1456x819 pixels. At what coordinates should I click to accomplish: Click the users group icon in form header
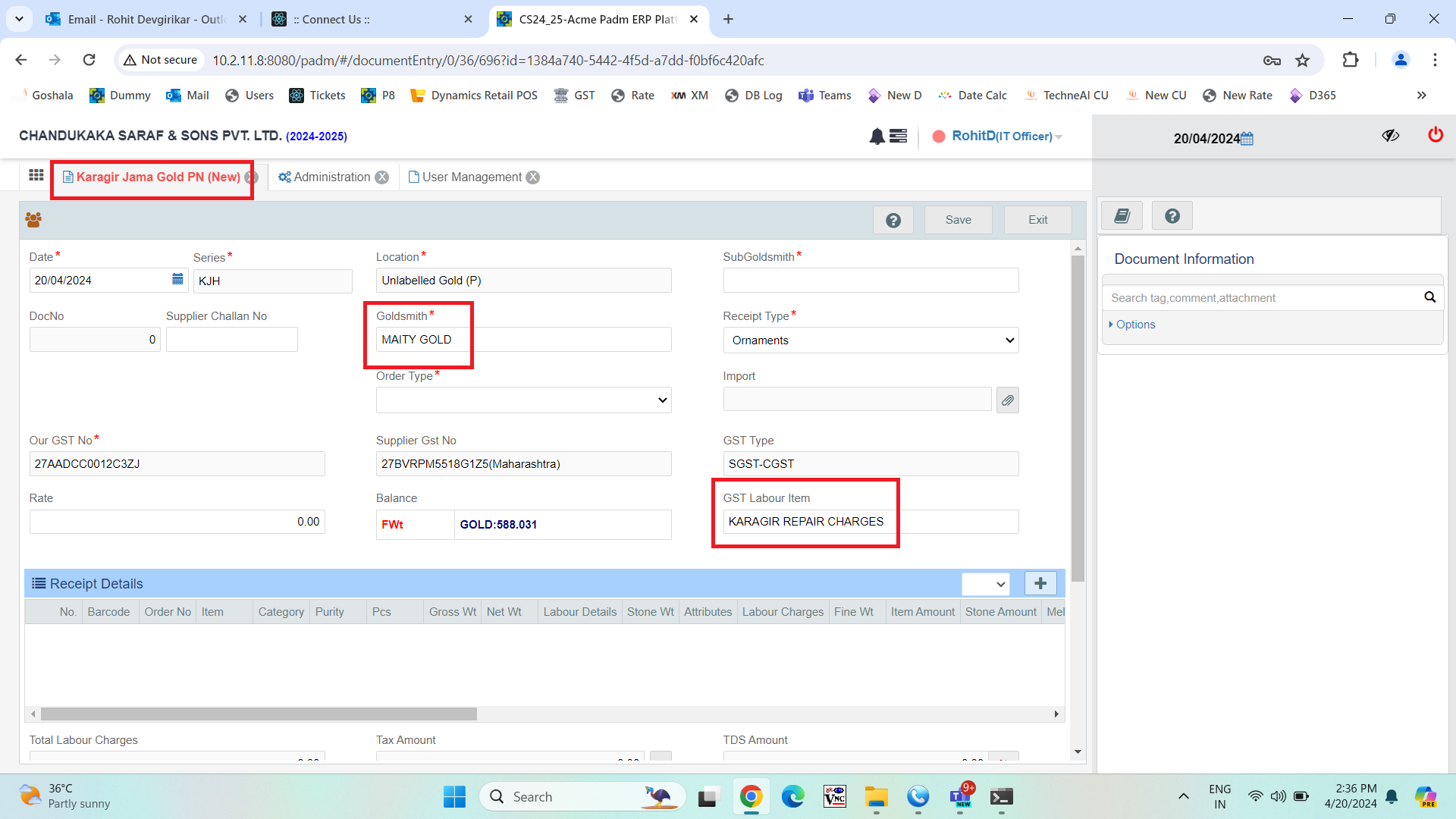pos(33,220)
